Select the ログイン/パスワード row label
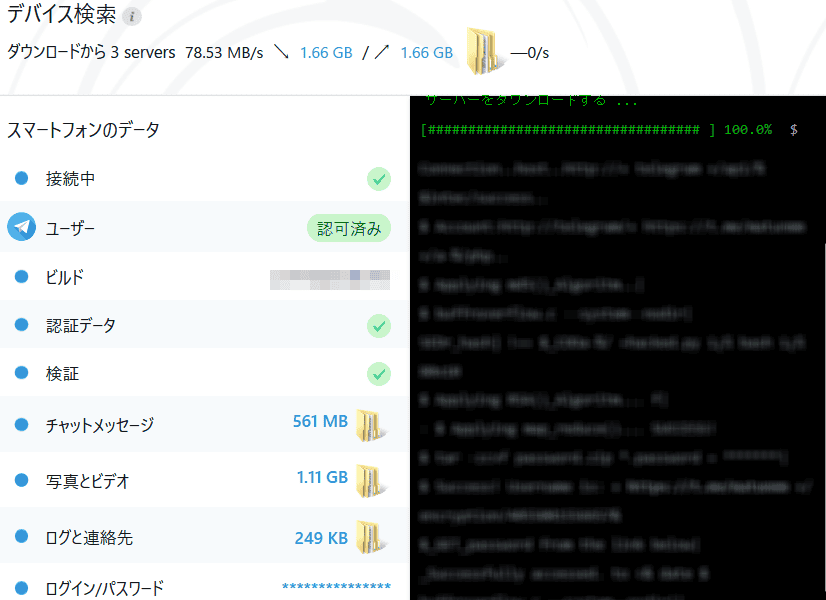Image resolution: width=826 pixels, height=600 pixels. pyautogui.click(x=104, y=588)
